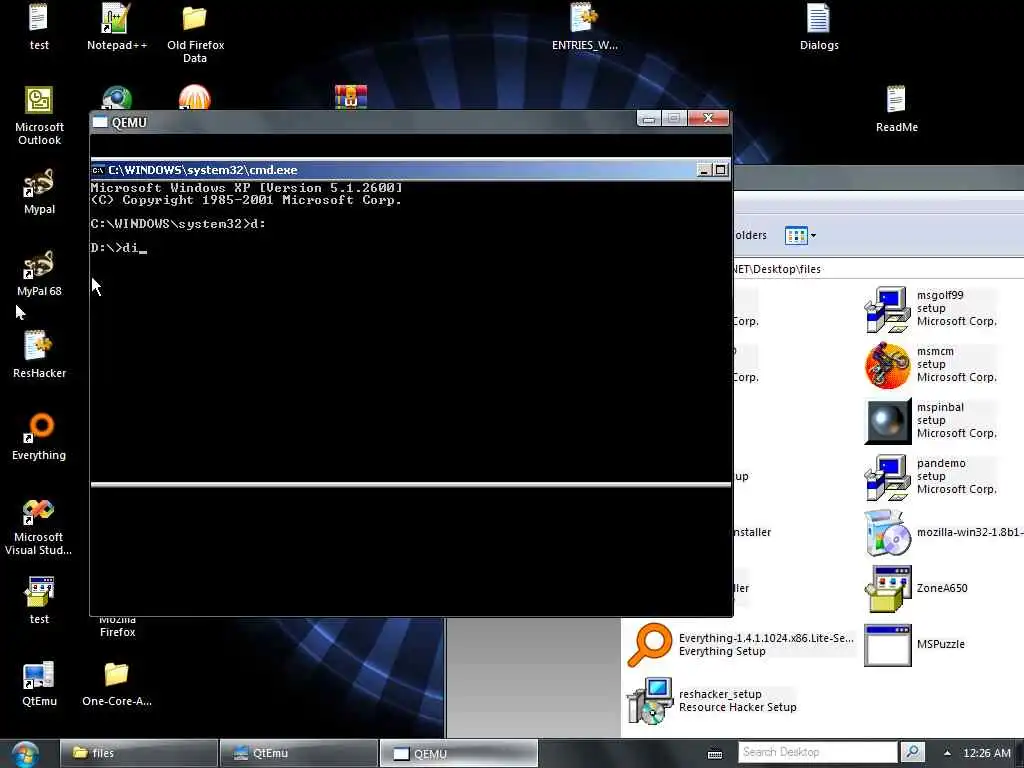
Task: Select the reshacker_setup file
Action: coord(712,701)
